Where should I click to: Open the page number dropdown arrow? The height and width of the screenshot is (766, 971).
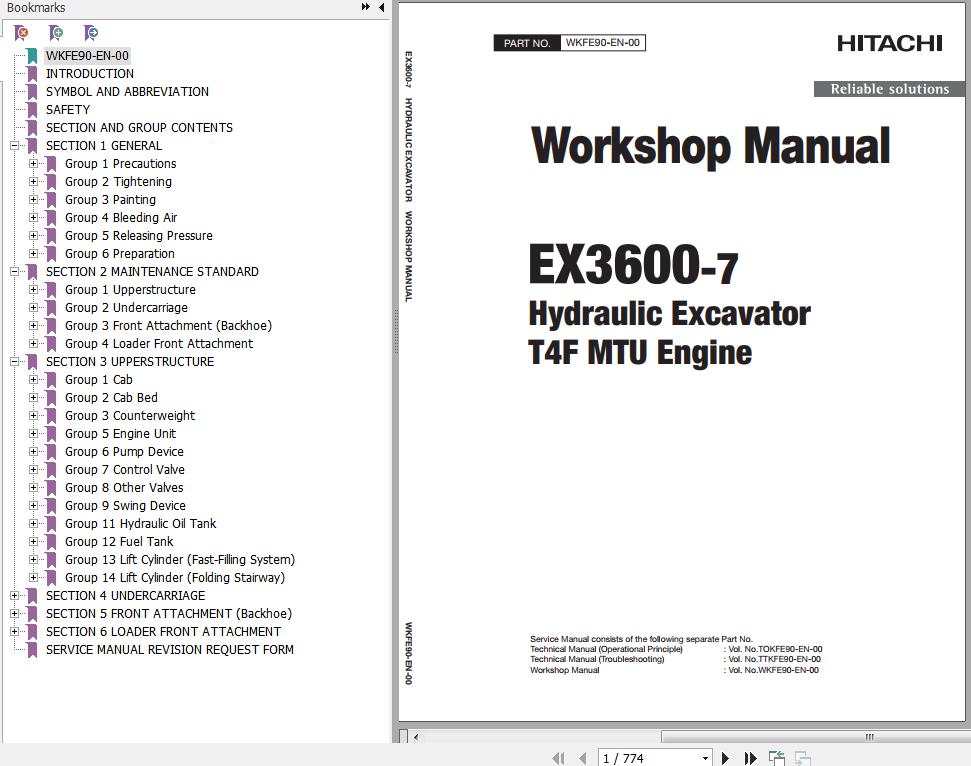click(x=705, y=759)
